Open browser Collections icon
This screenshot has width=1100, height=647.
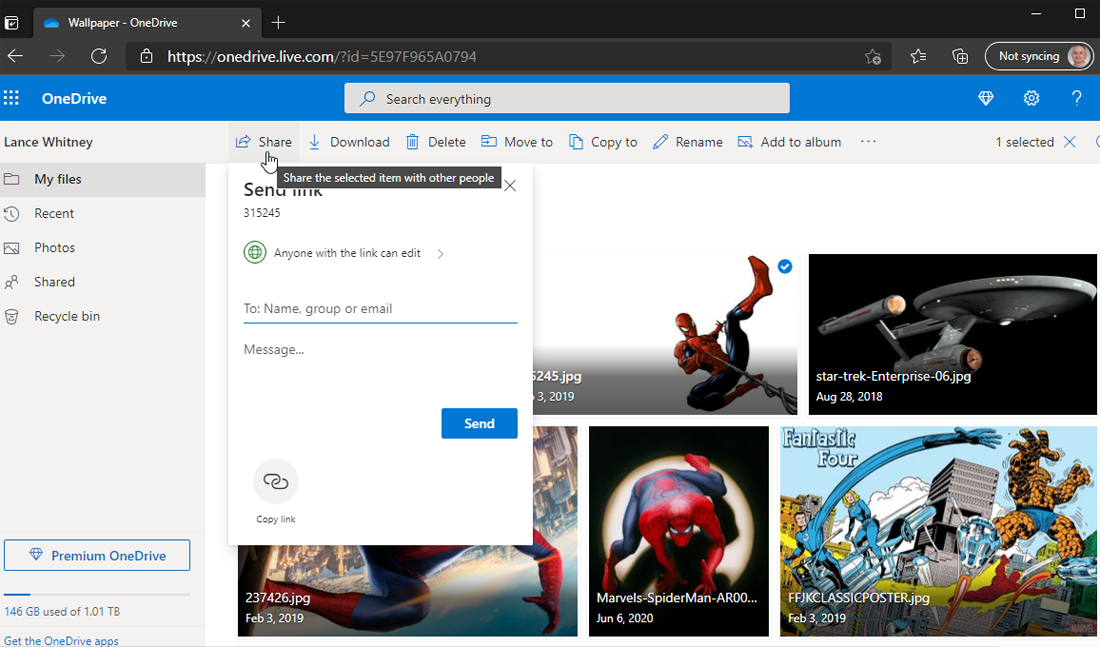coord(960,56)
